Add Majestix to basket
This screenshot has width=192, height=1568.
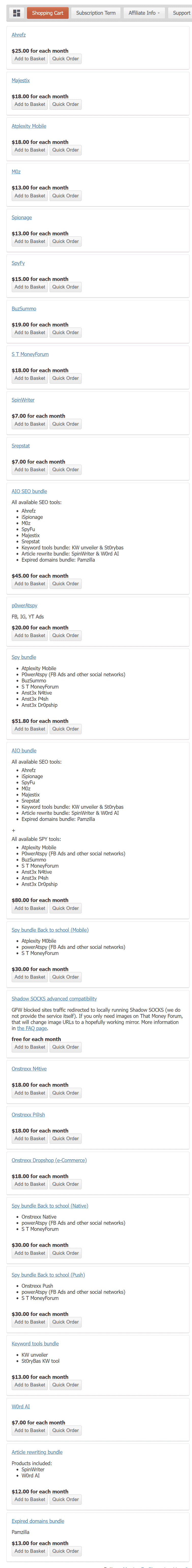click(x=30, y=104)
